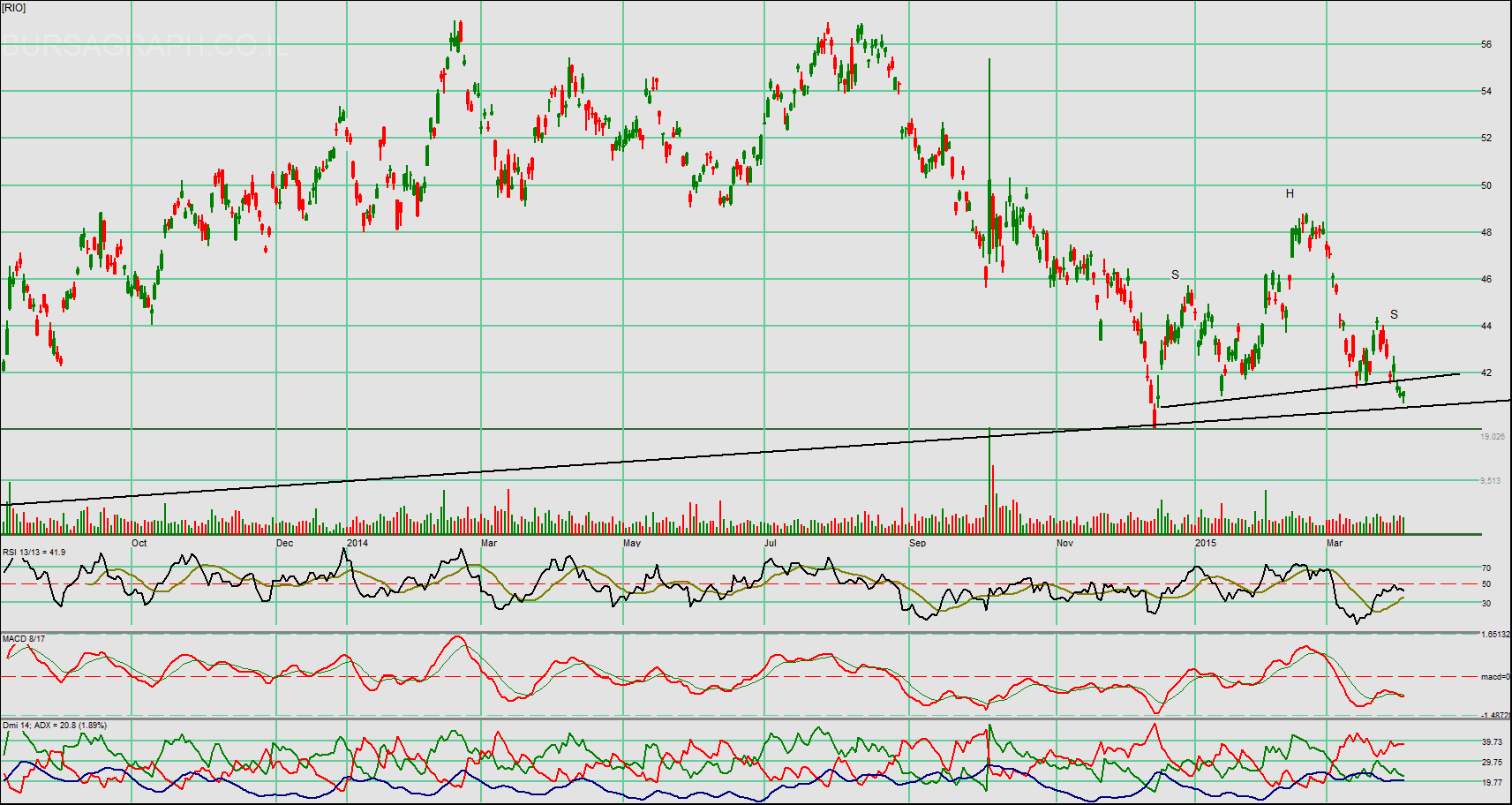Click the 46 price axis label
This screenshot has height=805, width=1512.
[x=1486, y=279]
